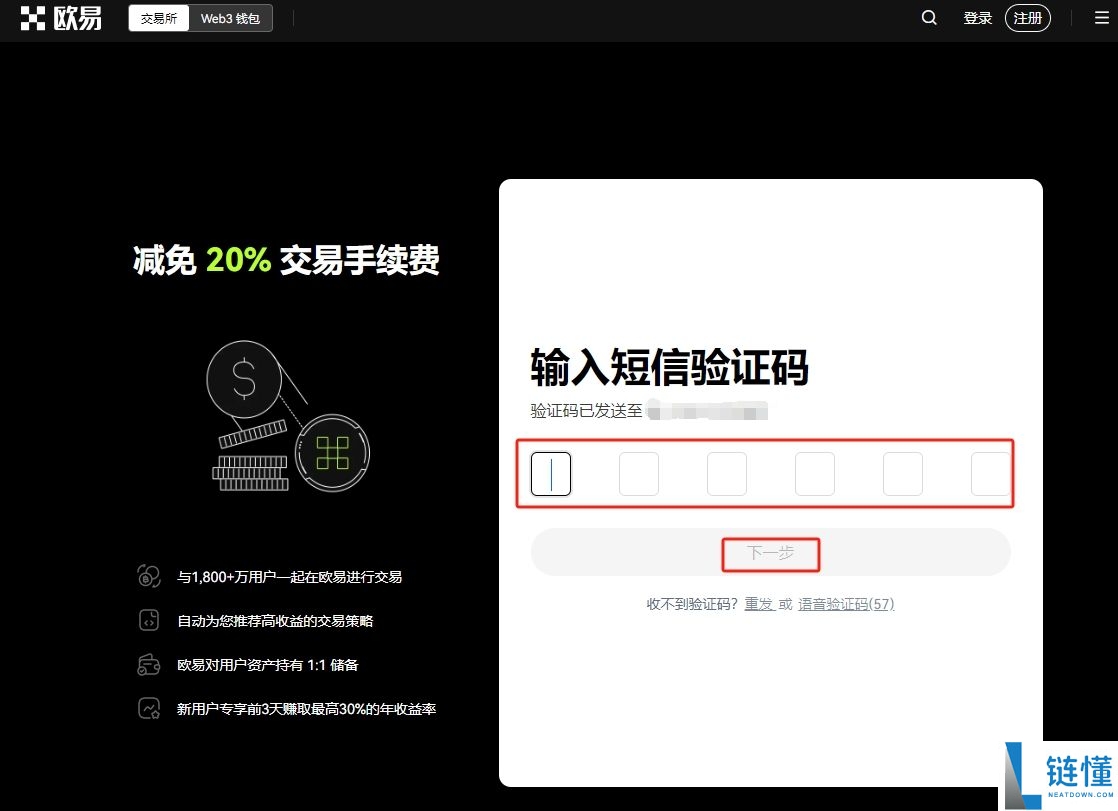The width and height of the screenshot is (1118, 811).
Task: Click the 下一步 button
Action: tap(770, 552)
